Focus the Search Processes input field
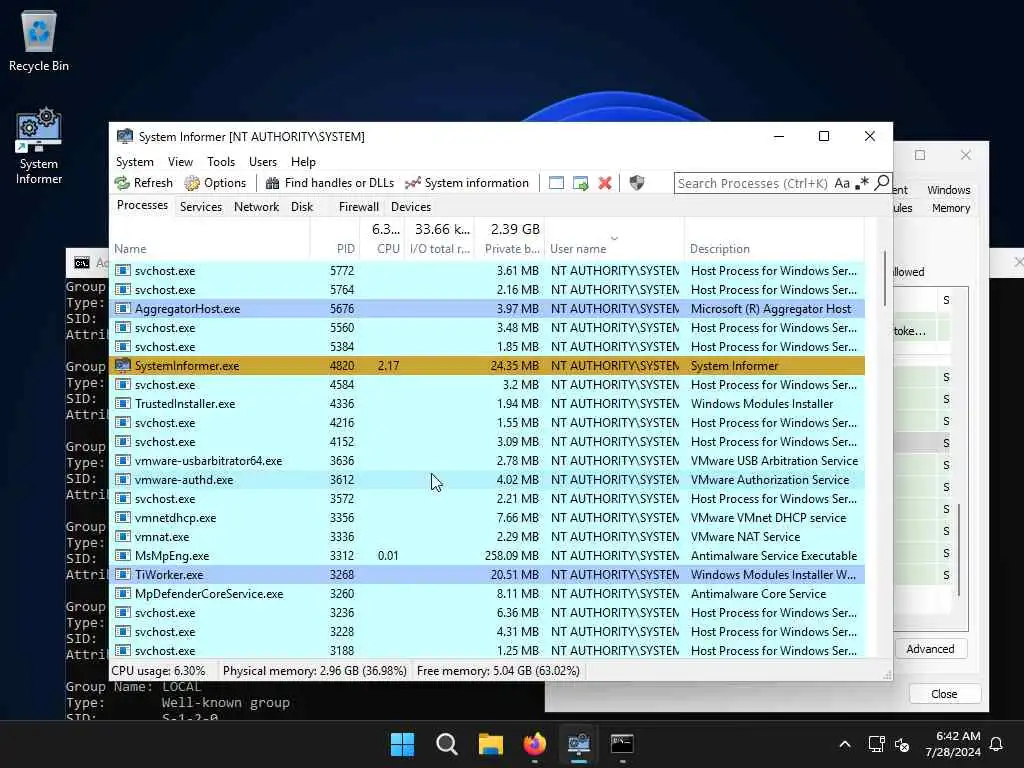The image size is (1024, 768). (752, 184)
